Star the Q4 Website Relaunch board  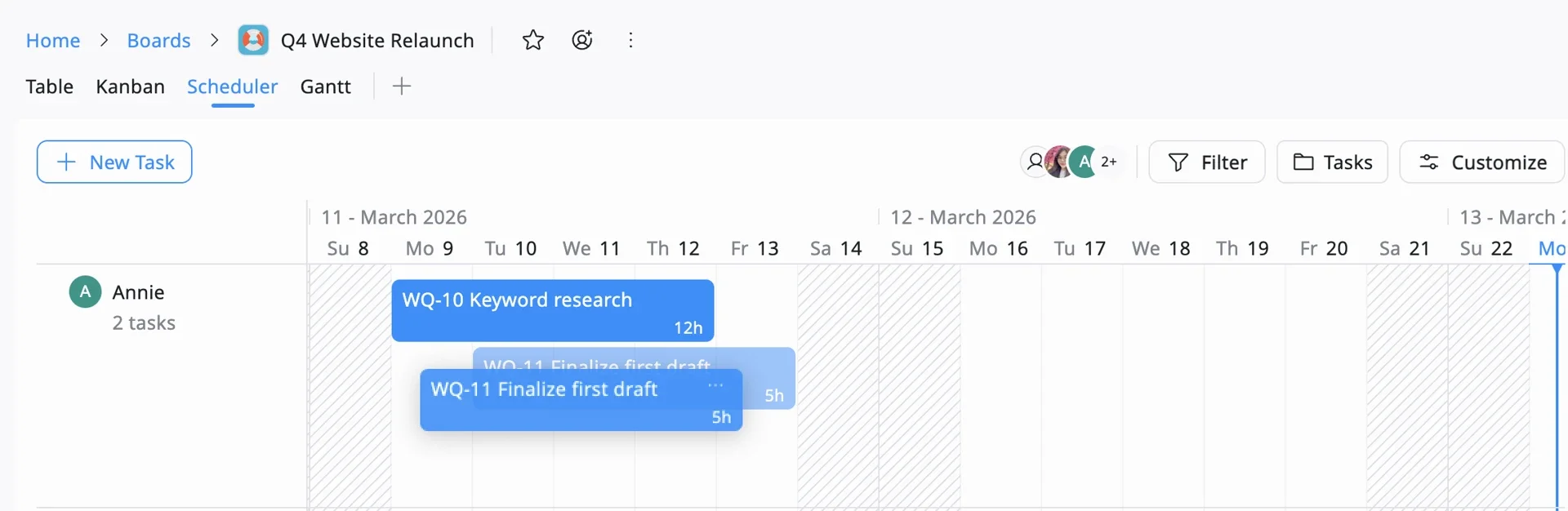(x=533, y=40)
